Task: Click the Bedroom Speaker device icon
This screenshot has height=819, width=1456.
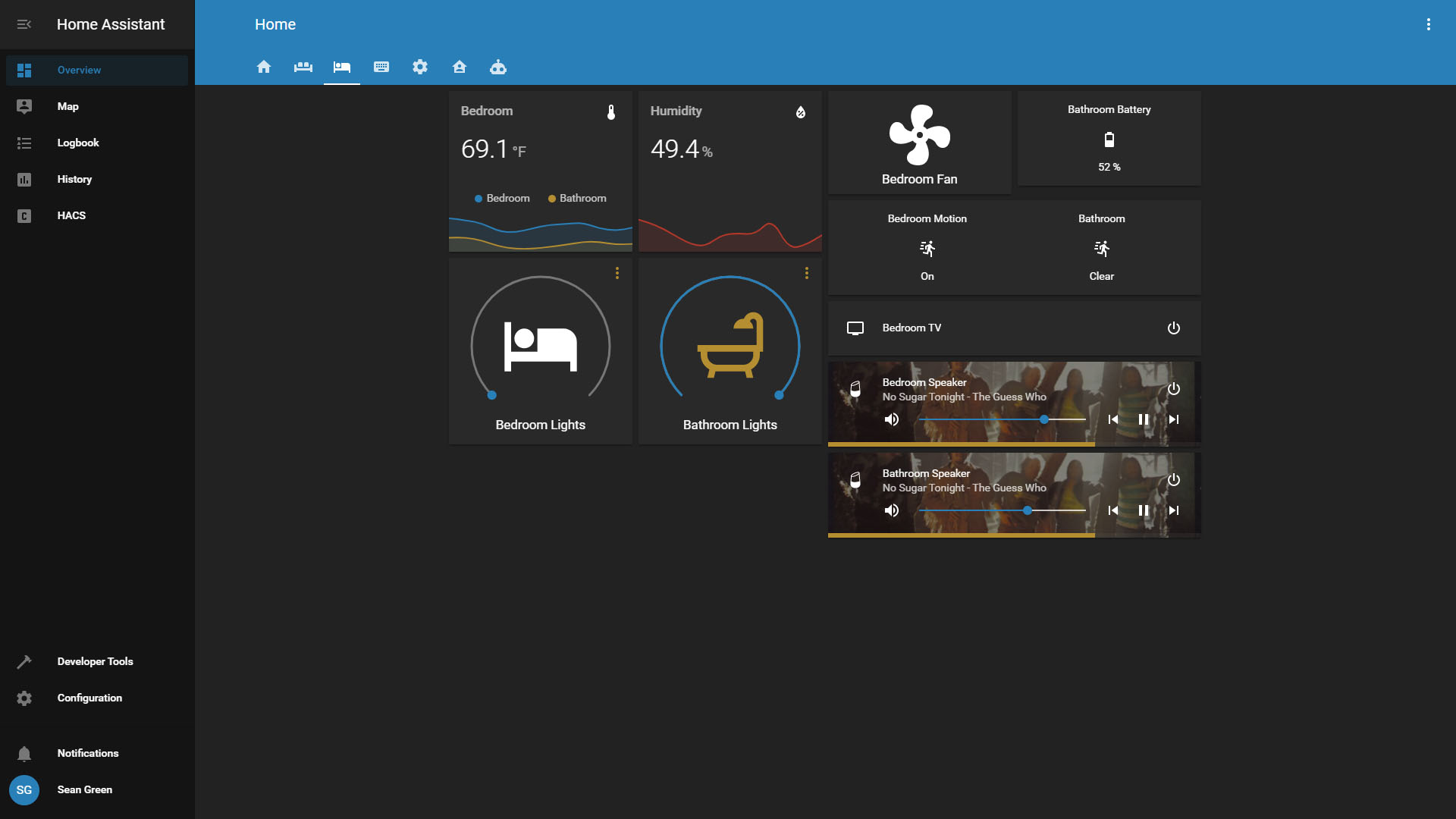Action: coord(855,389)
